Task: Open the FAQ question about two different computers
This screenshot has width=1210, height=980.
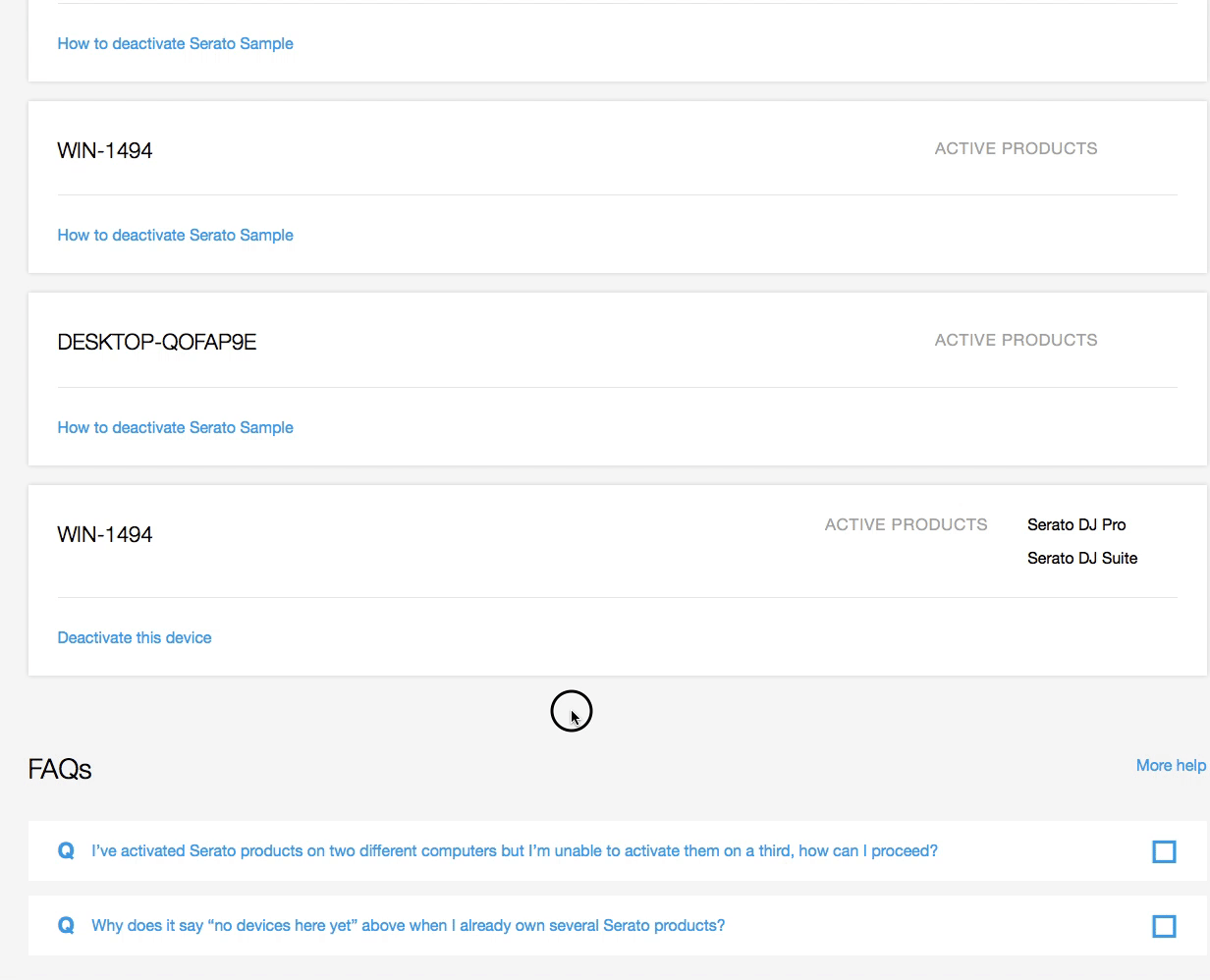Action: coord(515,850)
